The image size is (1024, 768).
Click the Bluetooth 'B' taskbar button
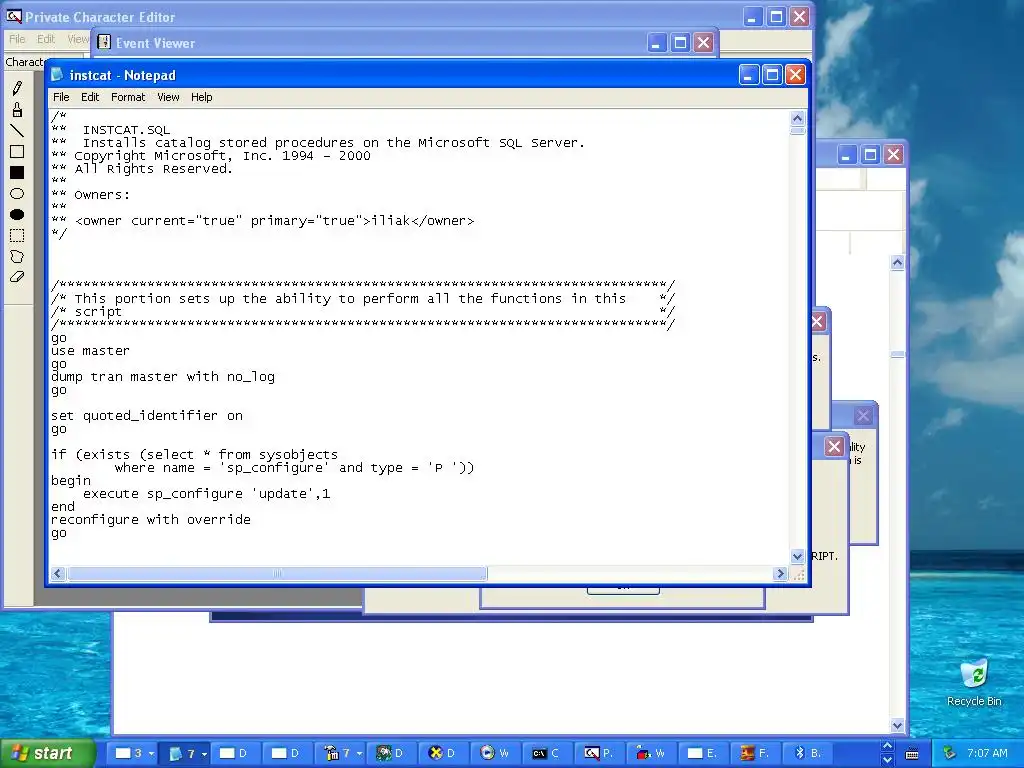pos(808,753)
